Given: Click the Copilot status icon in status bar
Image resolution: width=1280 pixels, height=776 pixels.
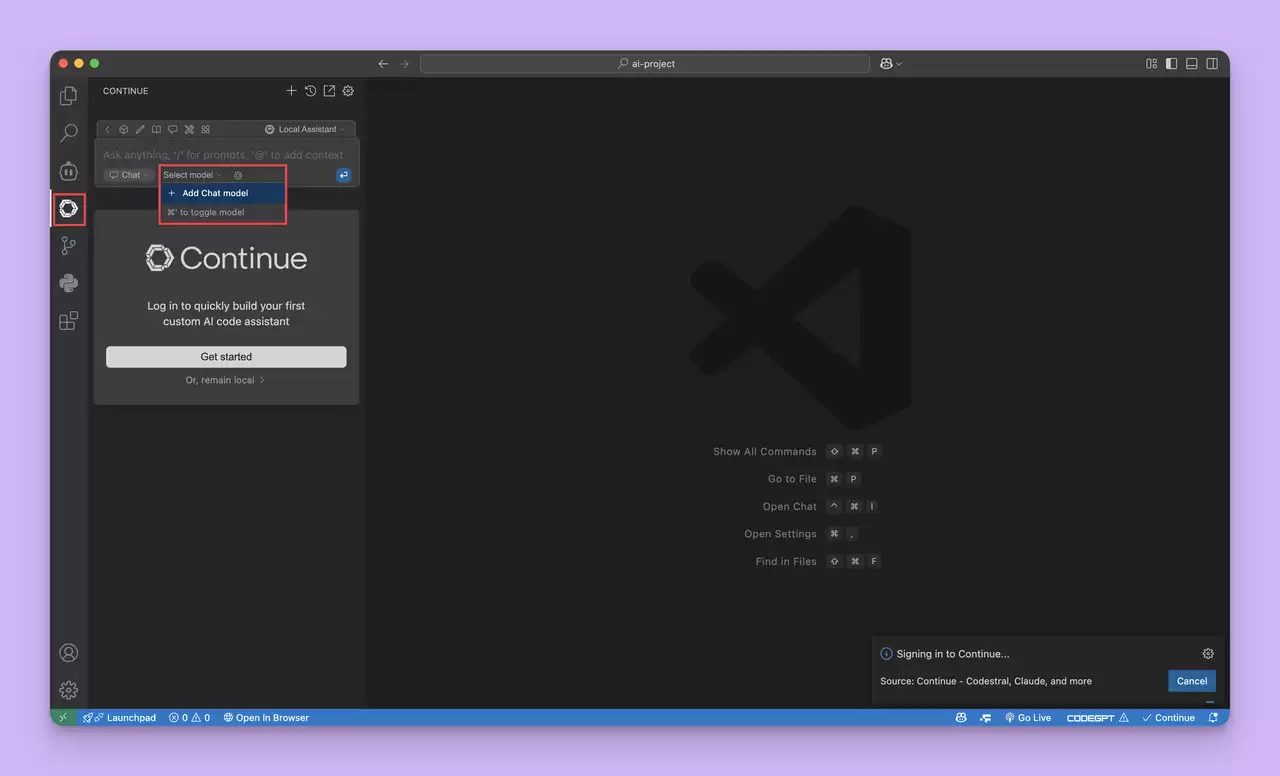Looking at the screenshot, I should pos(961,718).
